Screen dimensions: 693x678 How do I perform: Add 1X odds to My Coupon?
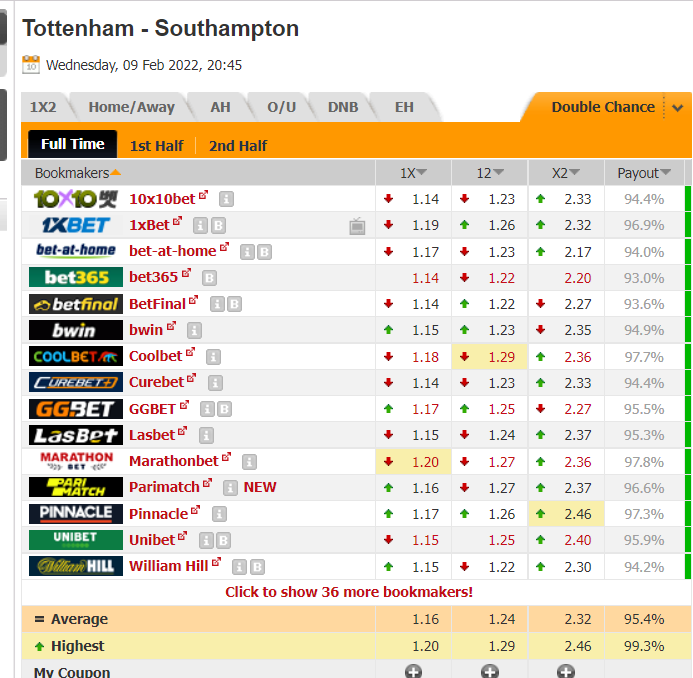[413, 671]
